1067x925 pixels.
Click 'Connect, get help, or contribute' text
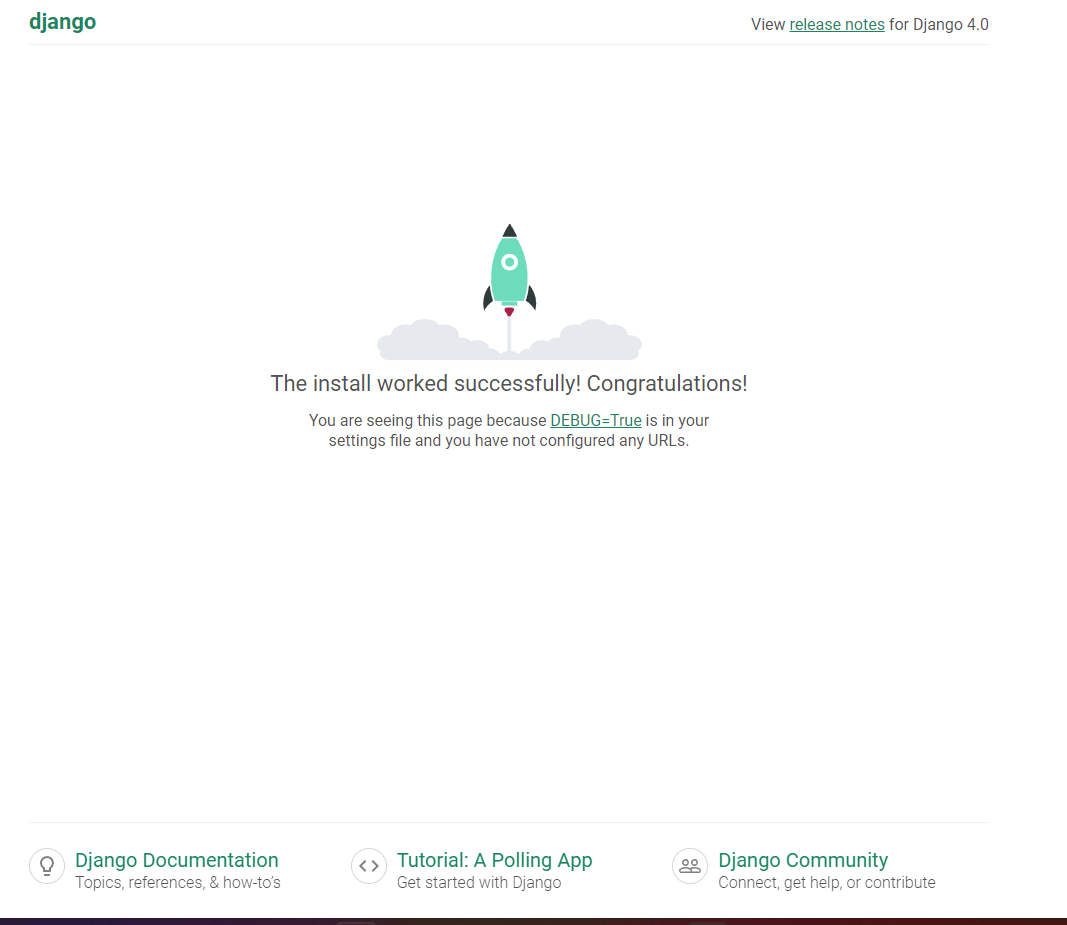[x=827, y=883]
